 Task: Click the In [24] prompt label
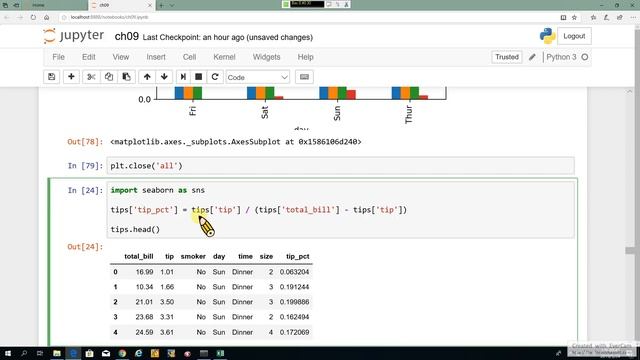tap(85, 190)
